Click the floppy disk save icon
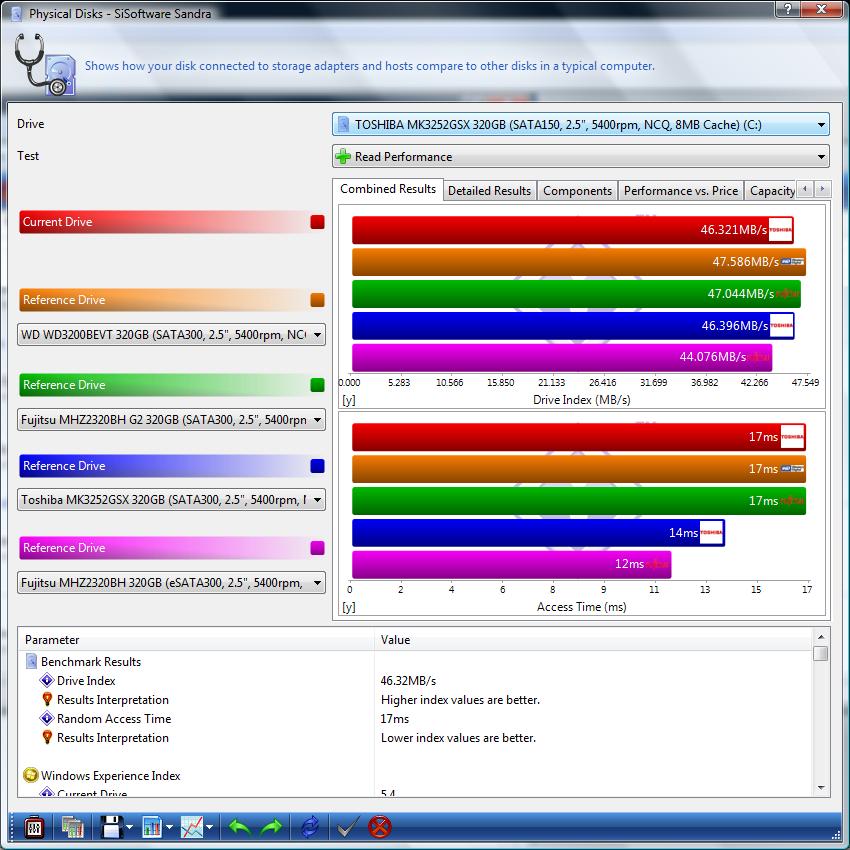 (x=112, y=827)
